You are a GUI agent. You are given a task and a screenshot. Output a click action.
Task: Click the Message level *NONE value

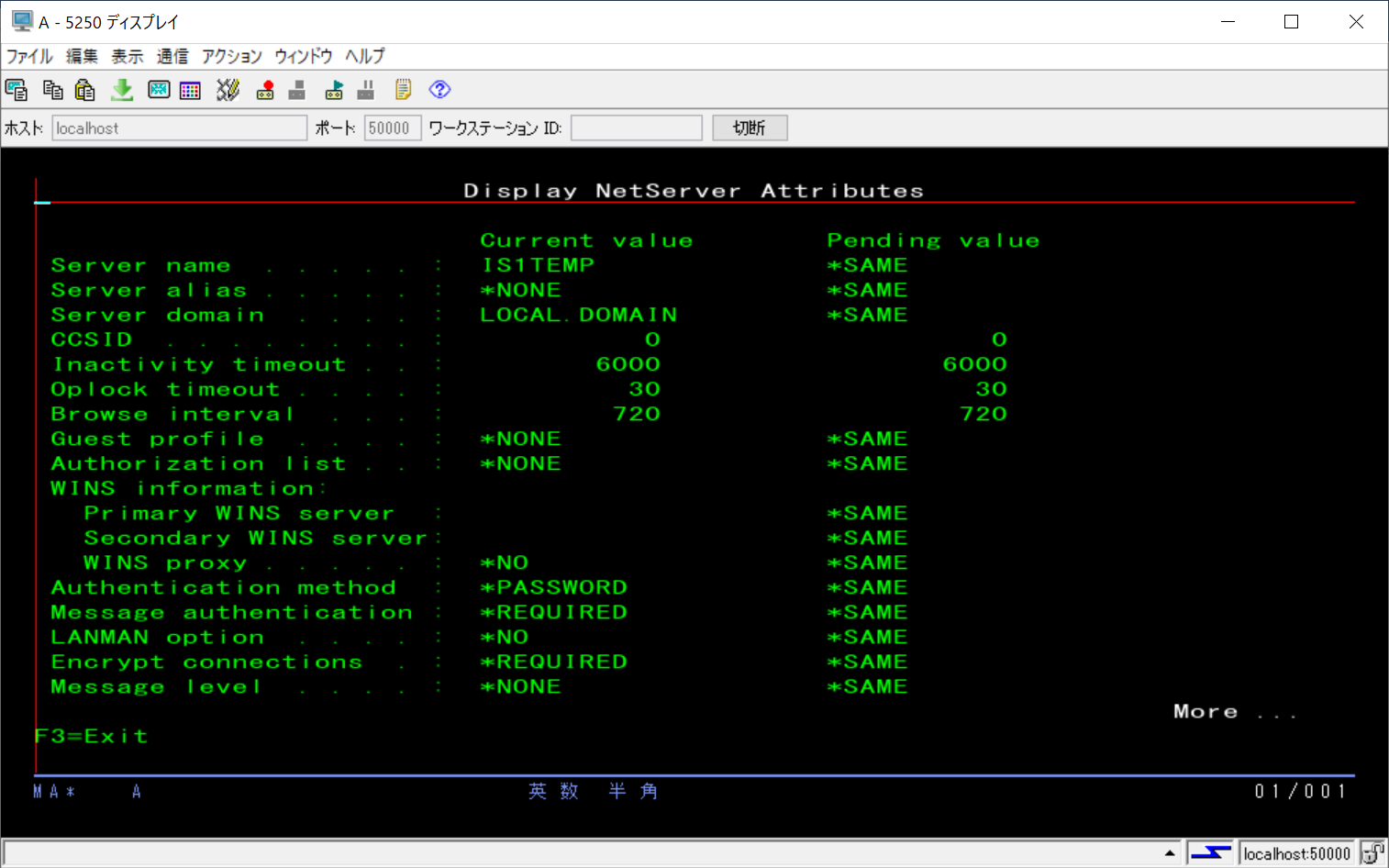coord(521,686)
